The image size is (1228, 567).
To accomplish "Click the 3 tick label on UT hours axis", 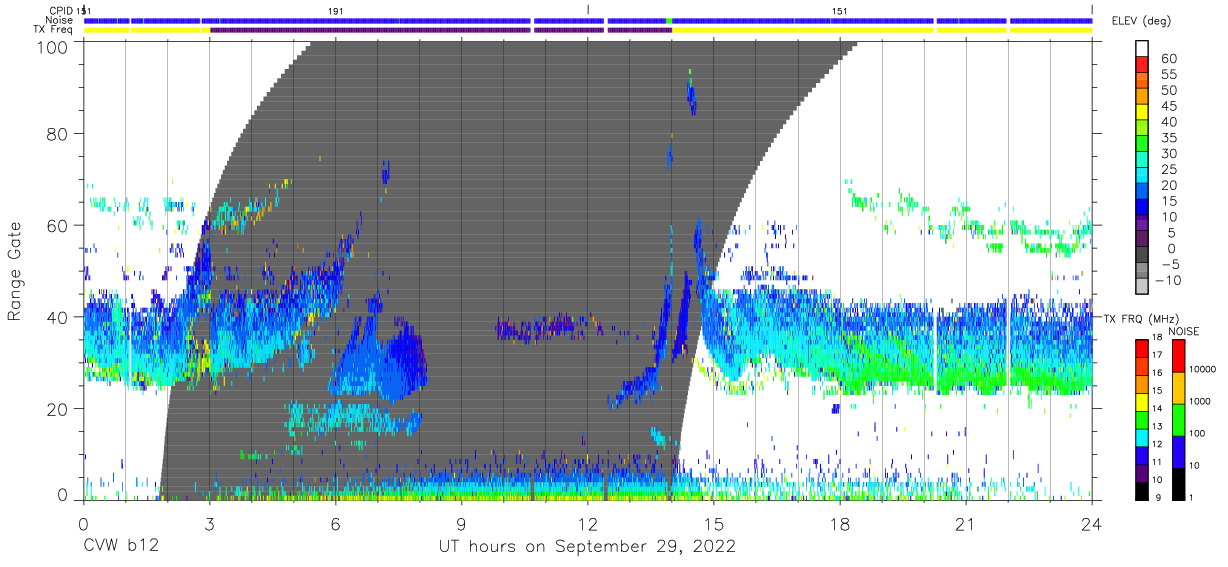I will pyautogui.click(x=209, y=524).
